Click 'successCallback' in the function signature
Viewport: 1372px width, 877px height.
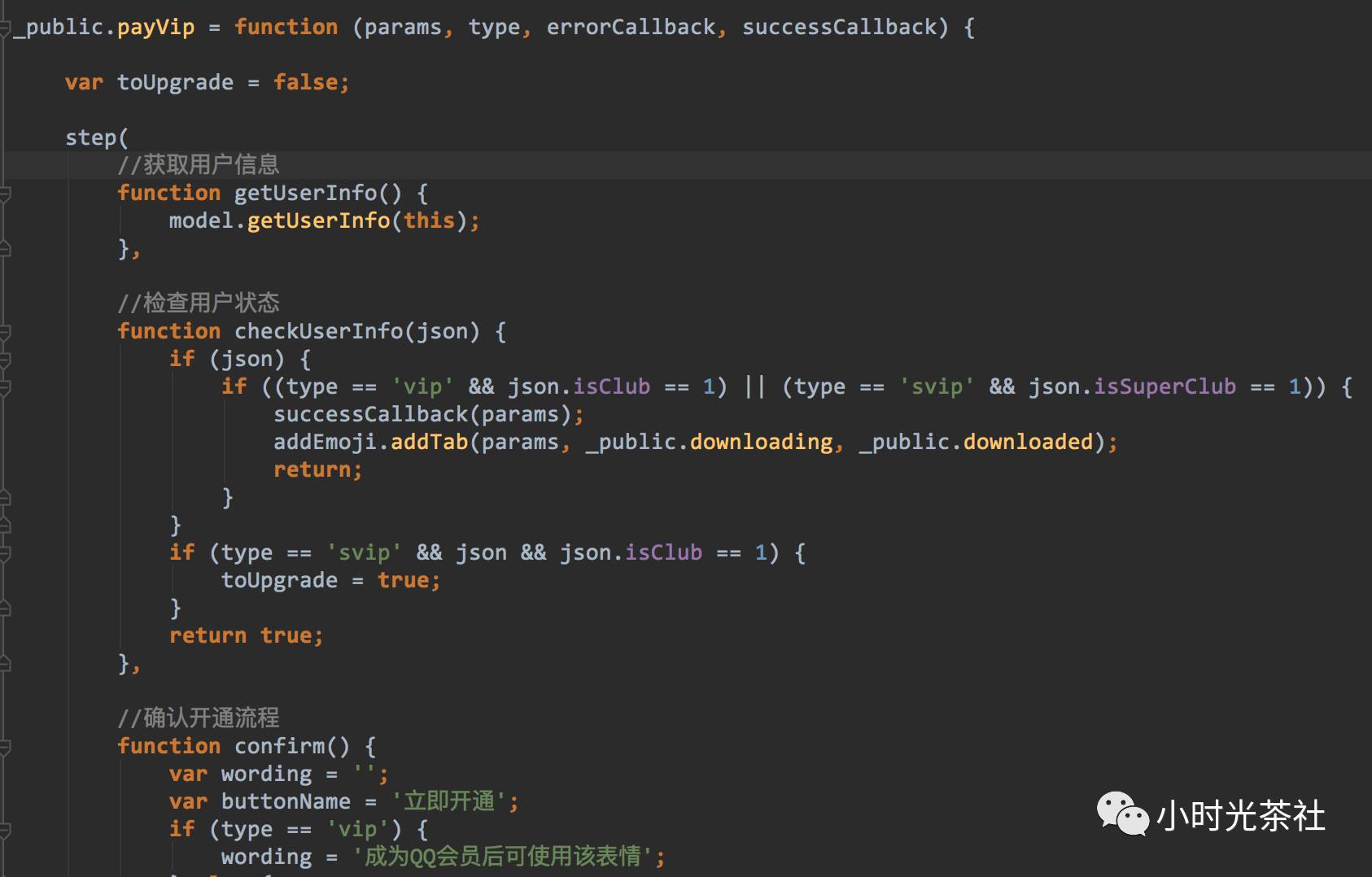coord(840,28)
